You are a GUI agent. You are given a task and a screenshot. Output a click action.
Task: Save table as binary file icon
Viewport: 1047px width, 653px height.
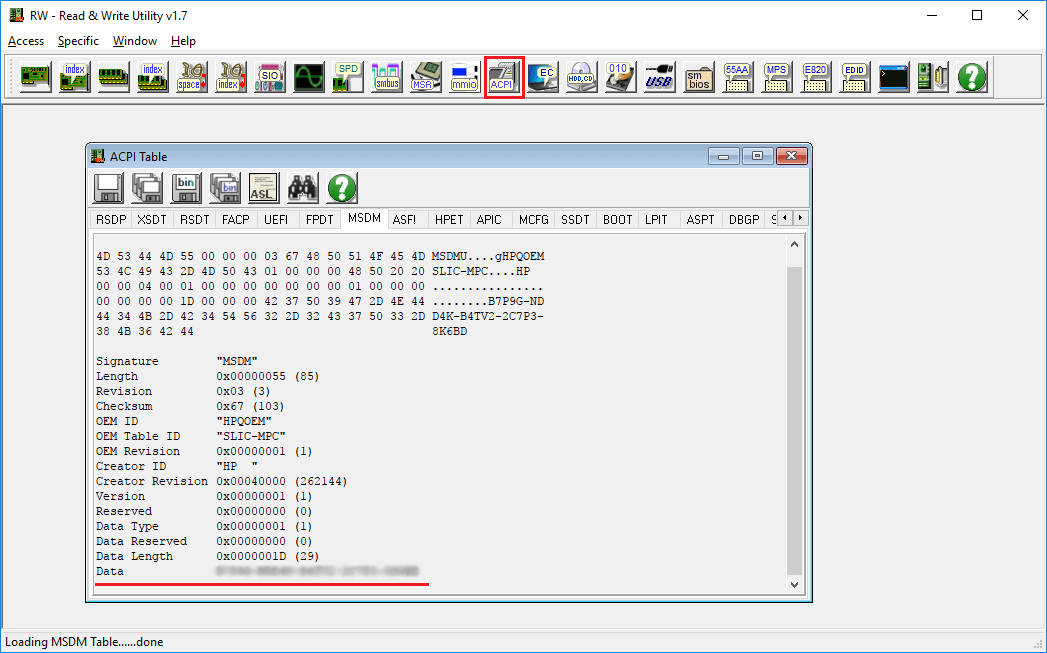coord(186,187)
